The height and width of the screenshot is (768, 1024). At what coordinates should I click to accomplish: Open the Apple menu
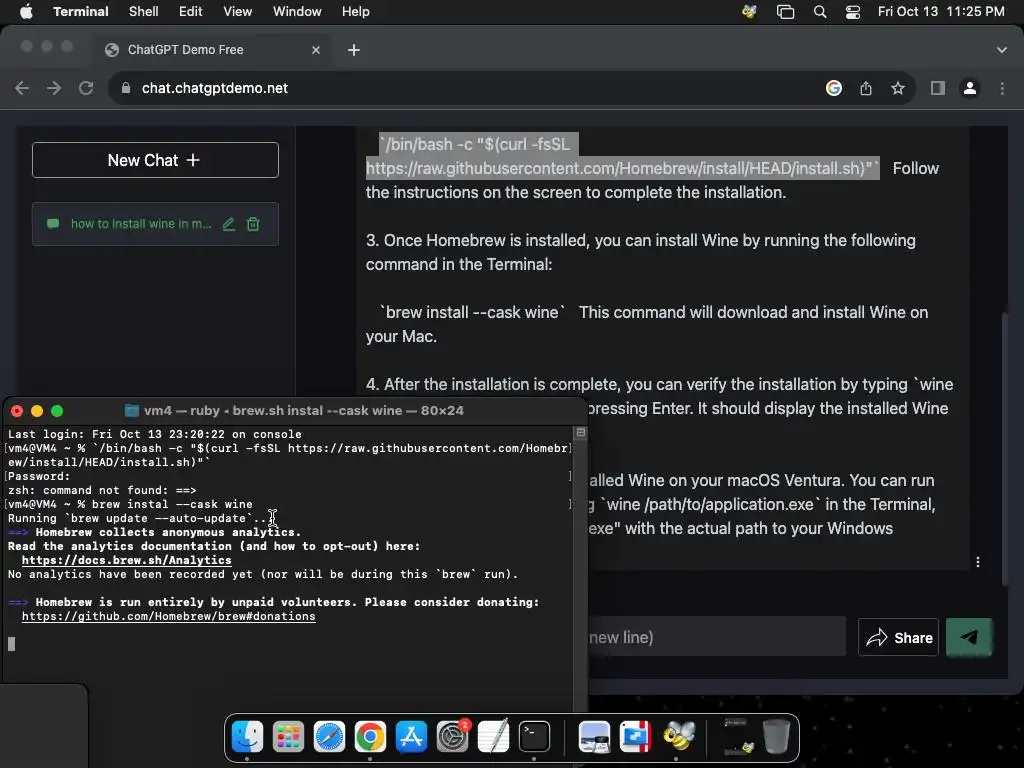point(26,11)
